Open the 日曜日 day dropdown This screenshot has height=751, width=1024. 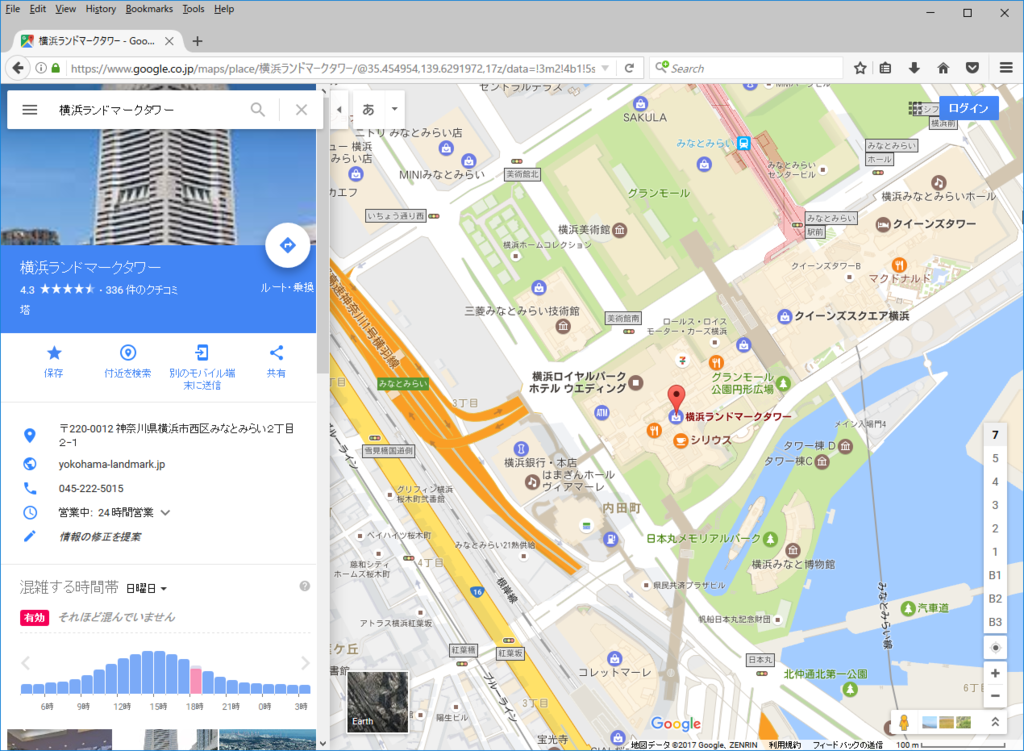coord(146,588)
